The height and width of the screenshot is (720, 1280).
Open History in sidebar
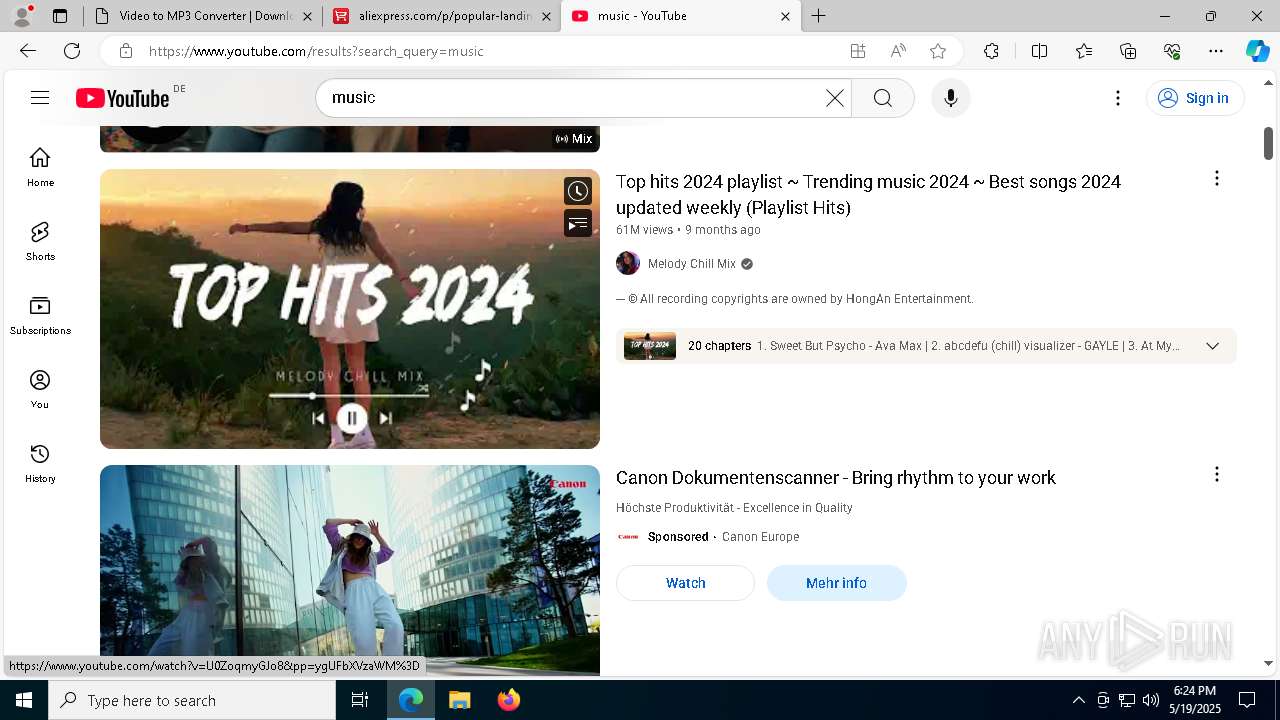pos(40,463)
